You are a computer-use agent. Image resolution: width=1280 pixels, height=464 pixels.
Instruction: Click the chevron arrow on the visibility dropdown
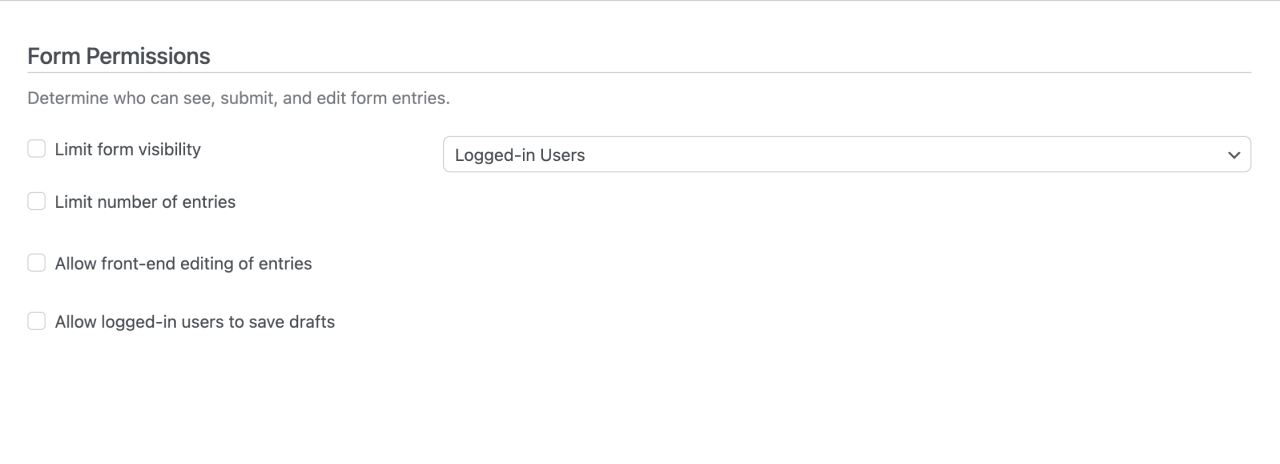[x=1232, y=155]
